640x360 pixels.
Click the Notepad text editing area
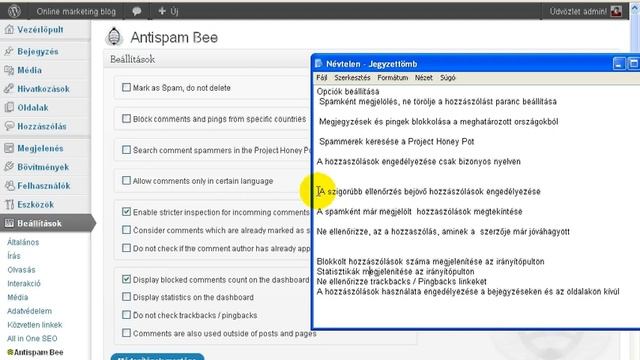click(476, 206)
